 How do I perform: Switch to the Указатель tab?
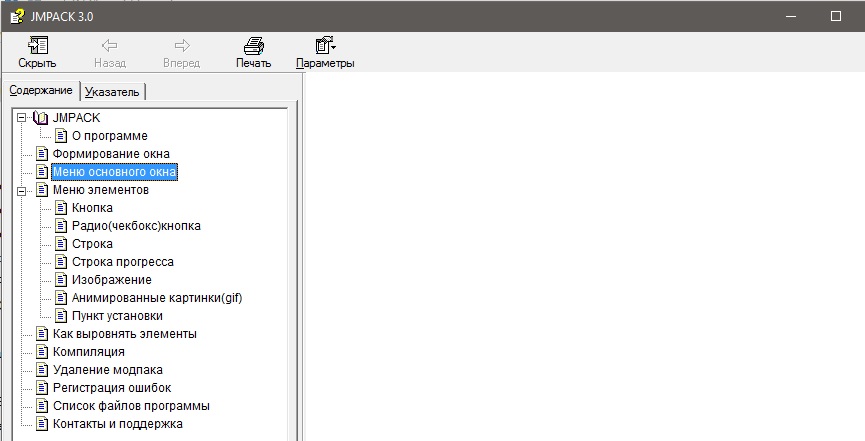[x=112, y=92]
